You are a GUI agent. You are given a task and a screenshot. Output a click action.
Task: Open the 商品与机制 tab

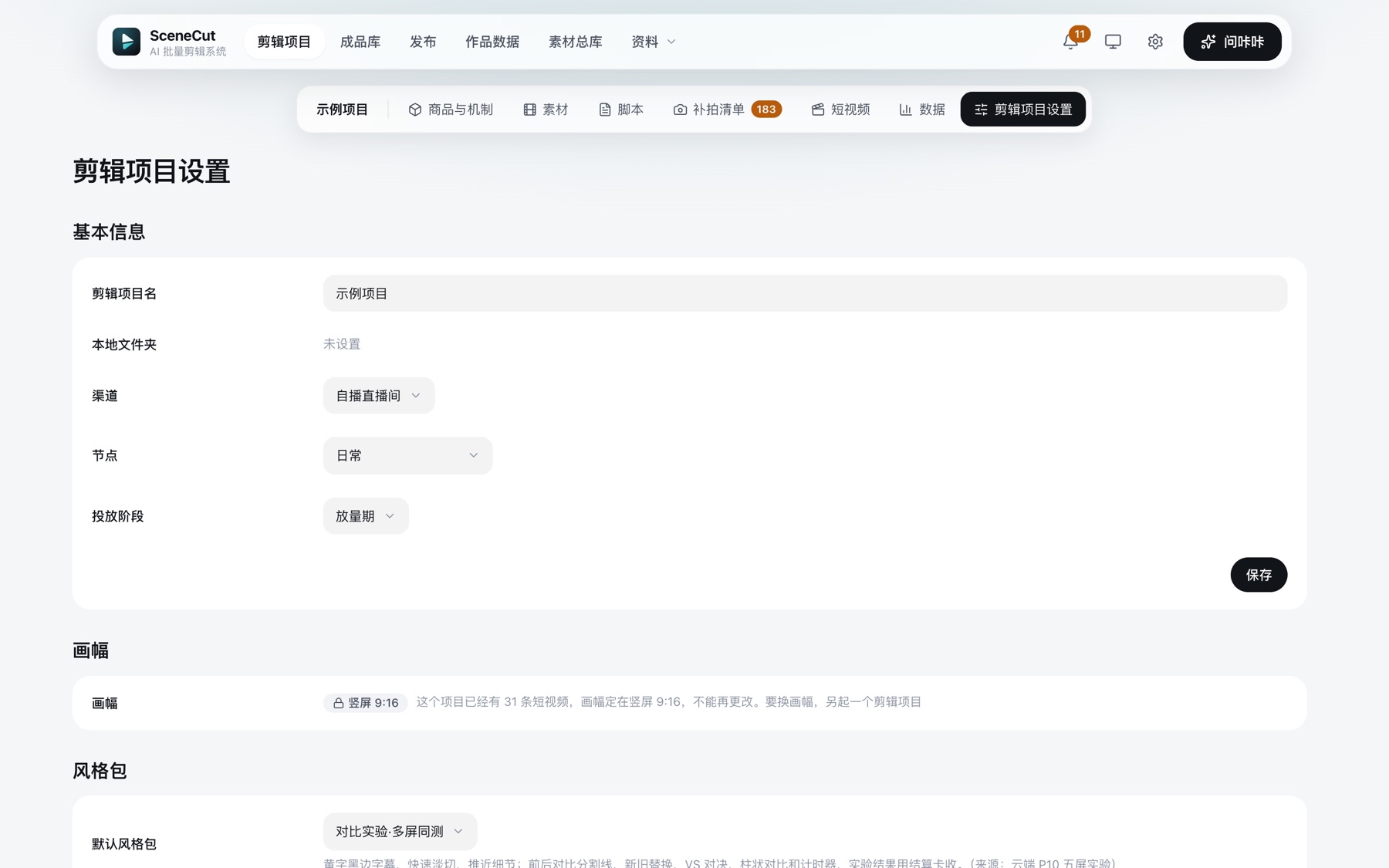click(x=451, y=110)
